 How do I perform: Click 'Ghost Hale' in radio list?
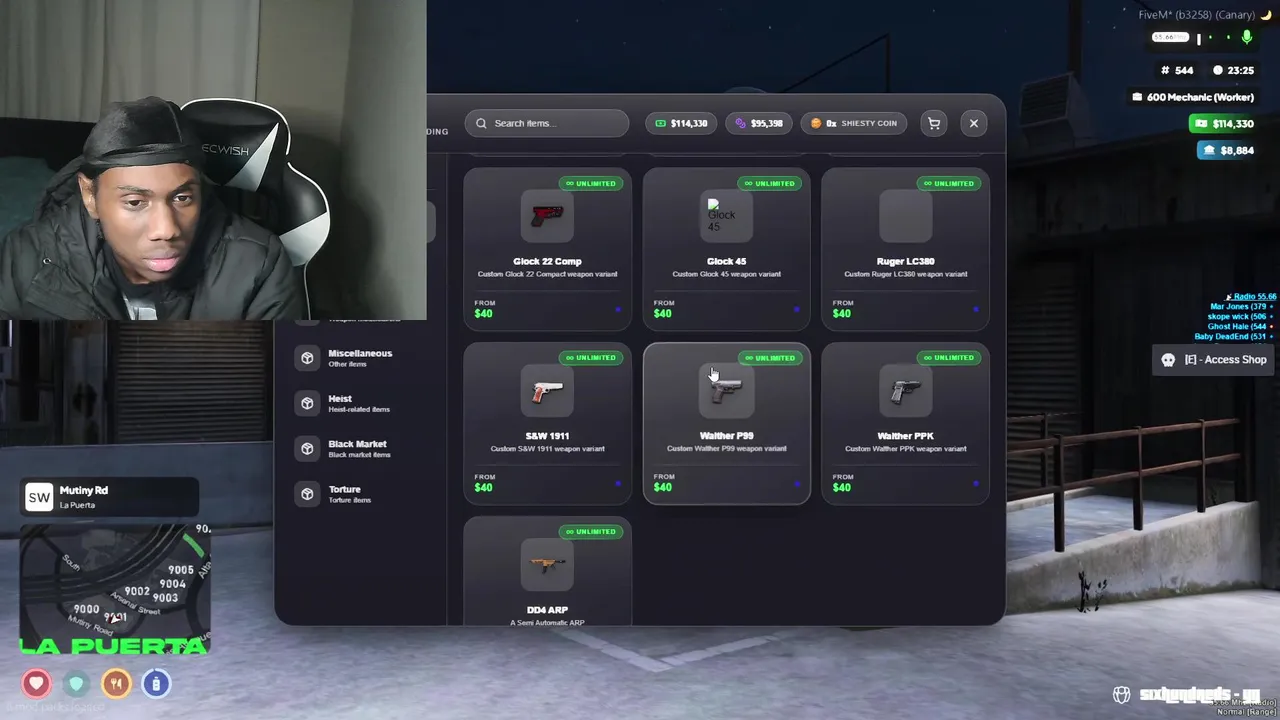click(1237, 326)
